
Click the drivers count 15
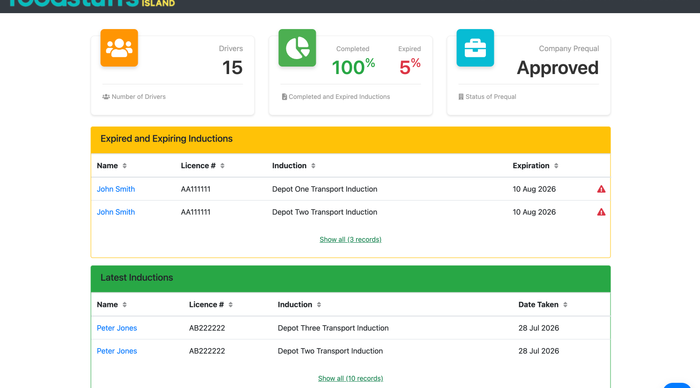(x=233, y=68)
